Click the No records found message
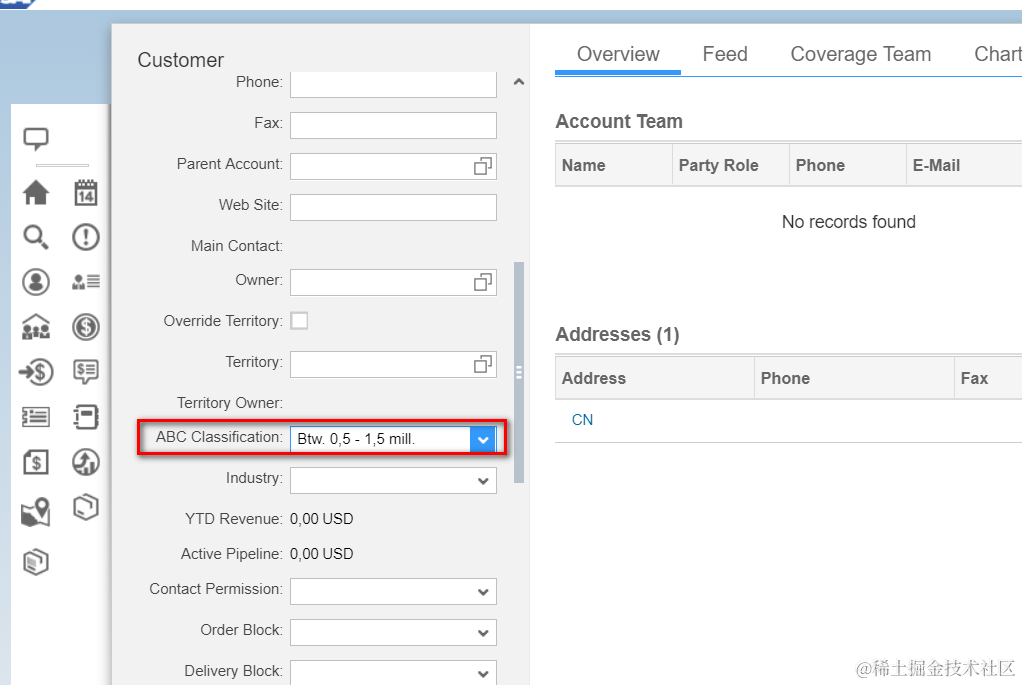The image size is (1022, 685). (x=849, y=222)
